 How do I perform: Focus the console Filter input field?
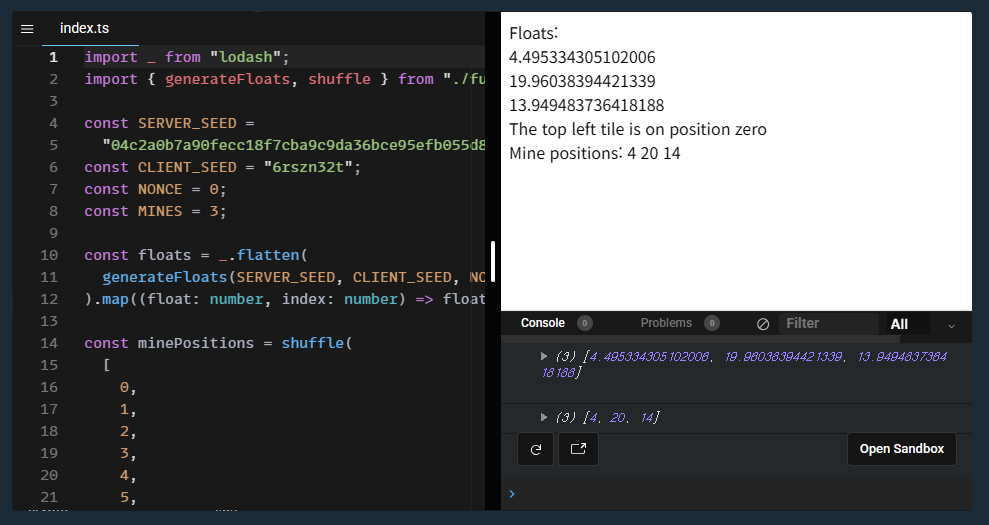(x=828, y=323)
